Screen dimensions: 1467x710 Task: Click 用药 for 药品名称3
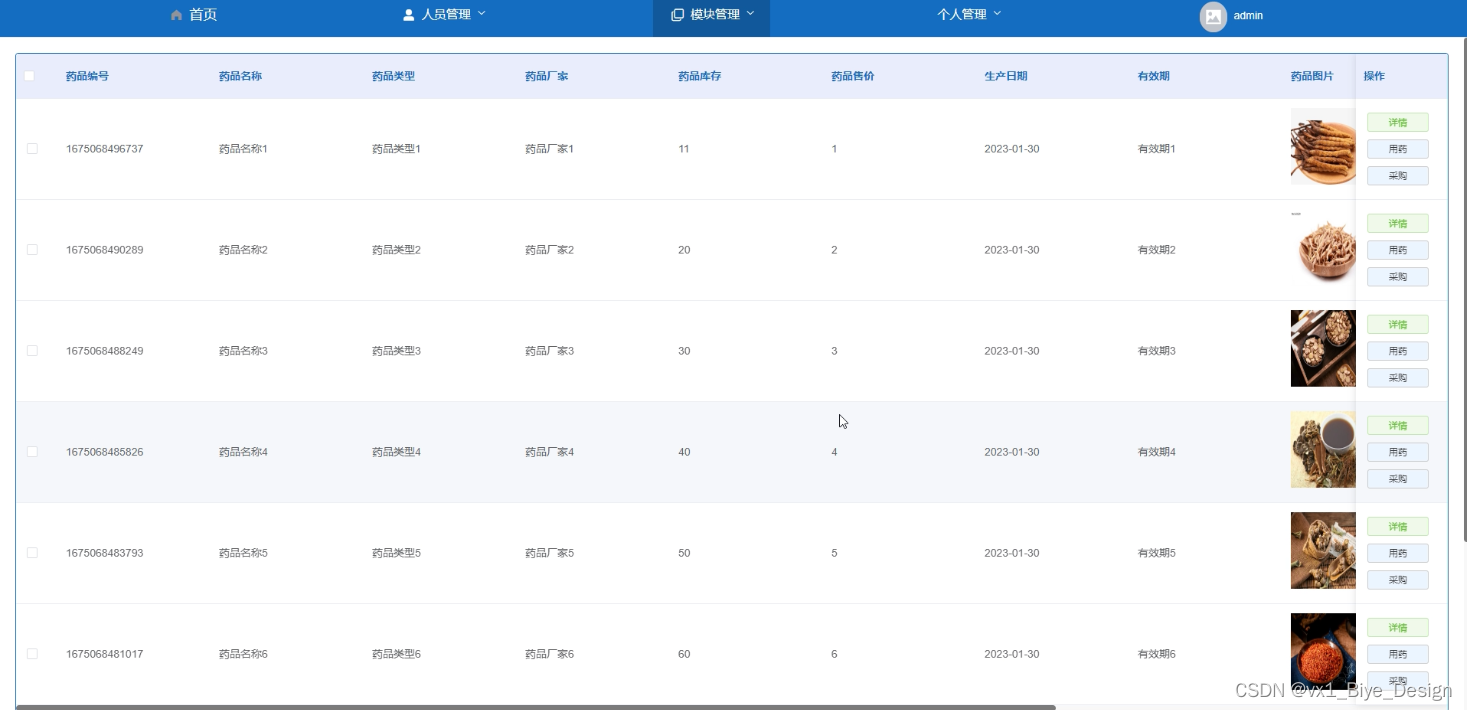point(1398,352)
